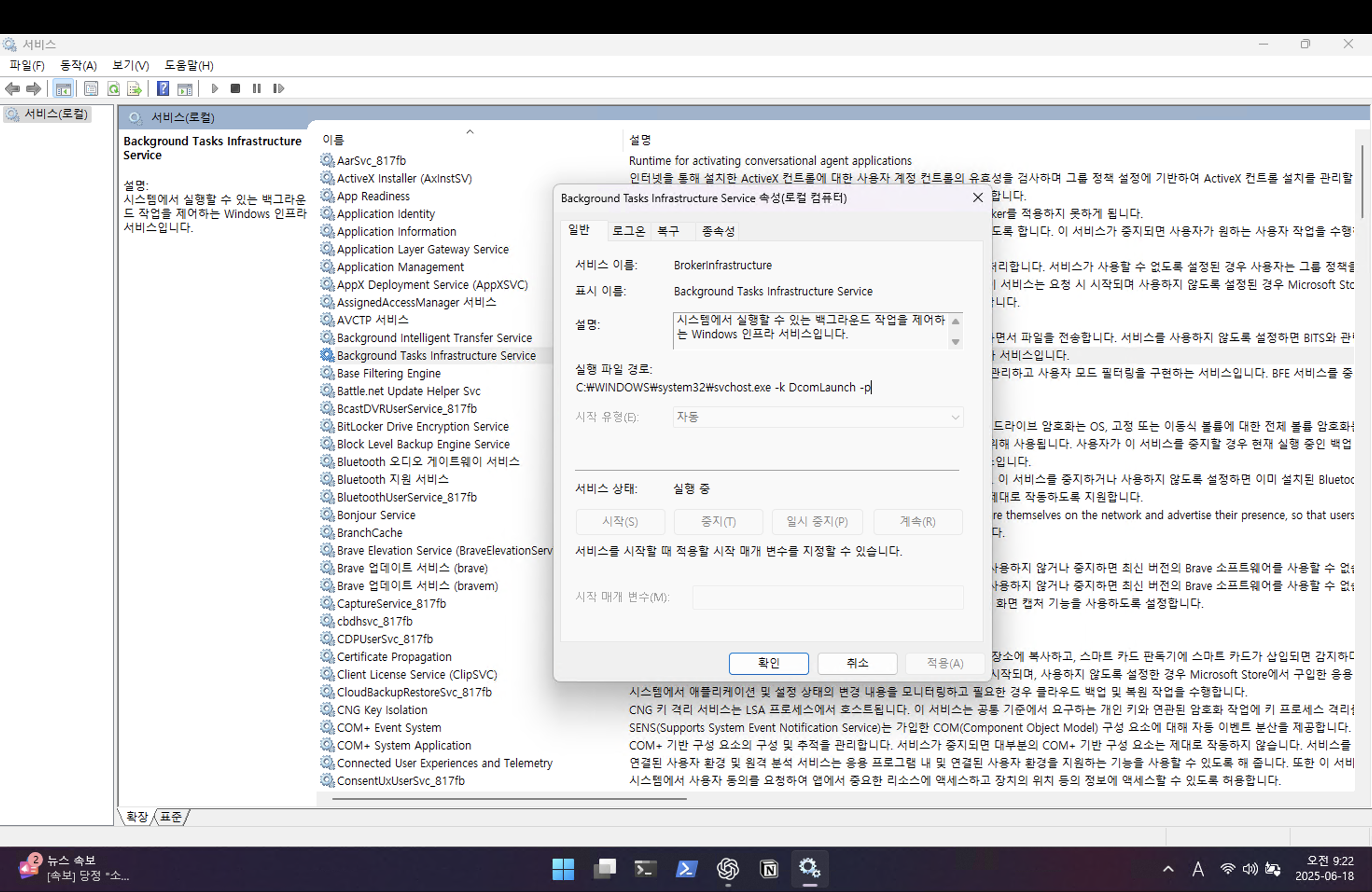This screenshot has height=892, width=1372.
Task: Open the Properties toolbar icon
Action: (91, 89)
